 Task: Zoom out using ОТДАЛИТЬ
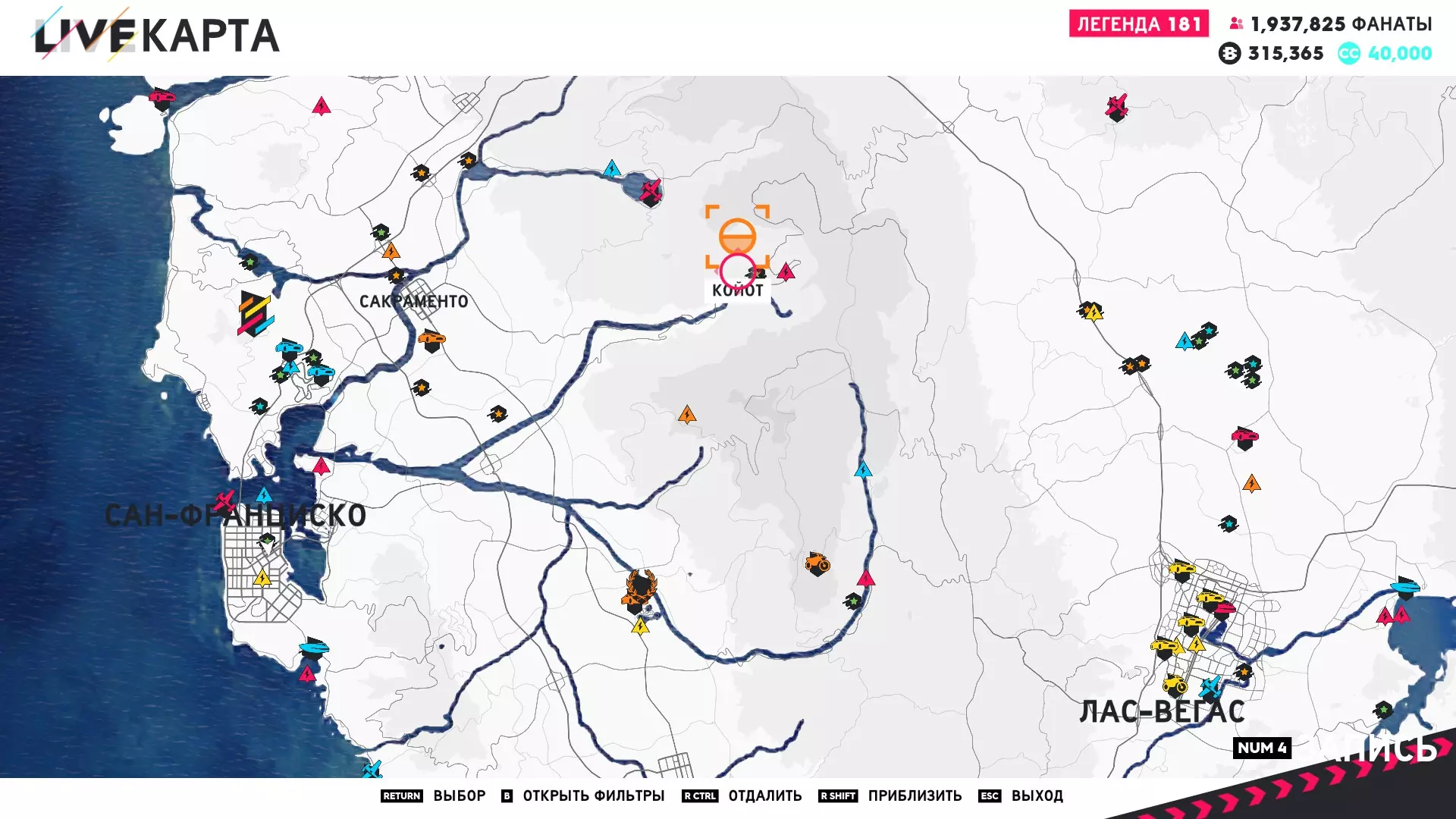[764, 795]
